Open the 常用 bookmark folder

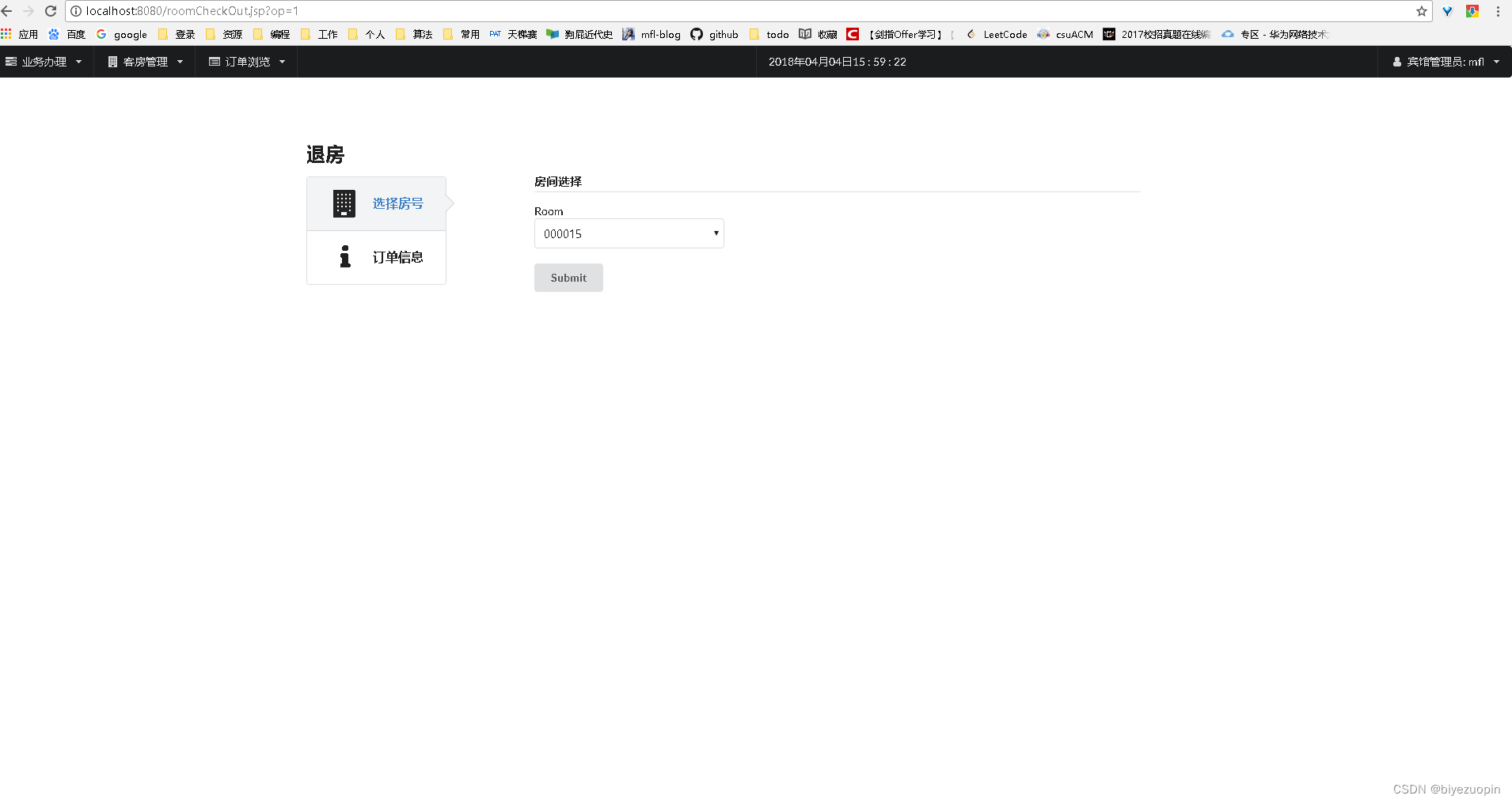pos(462,34)
